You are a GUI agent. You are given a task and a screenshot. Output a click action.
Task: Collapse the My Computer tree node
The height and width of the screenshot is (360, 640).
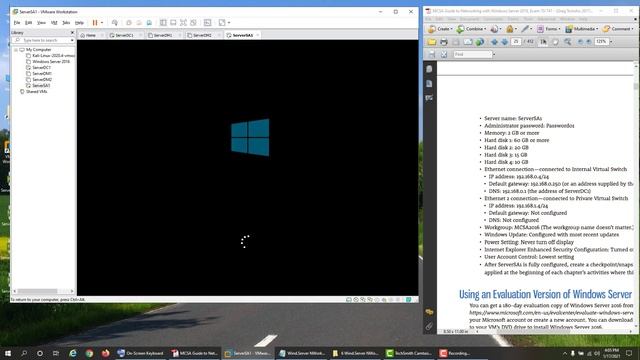(16, 50)
